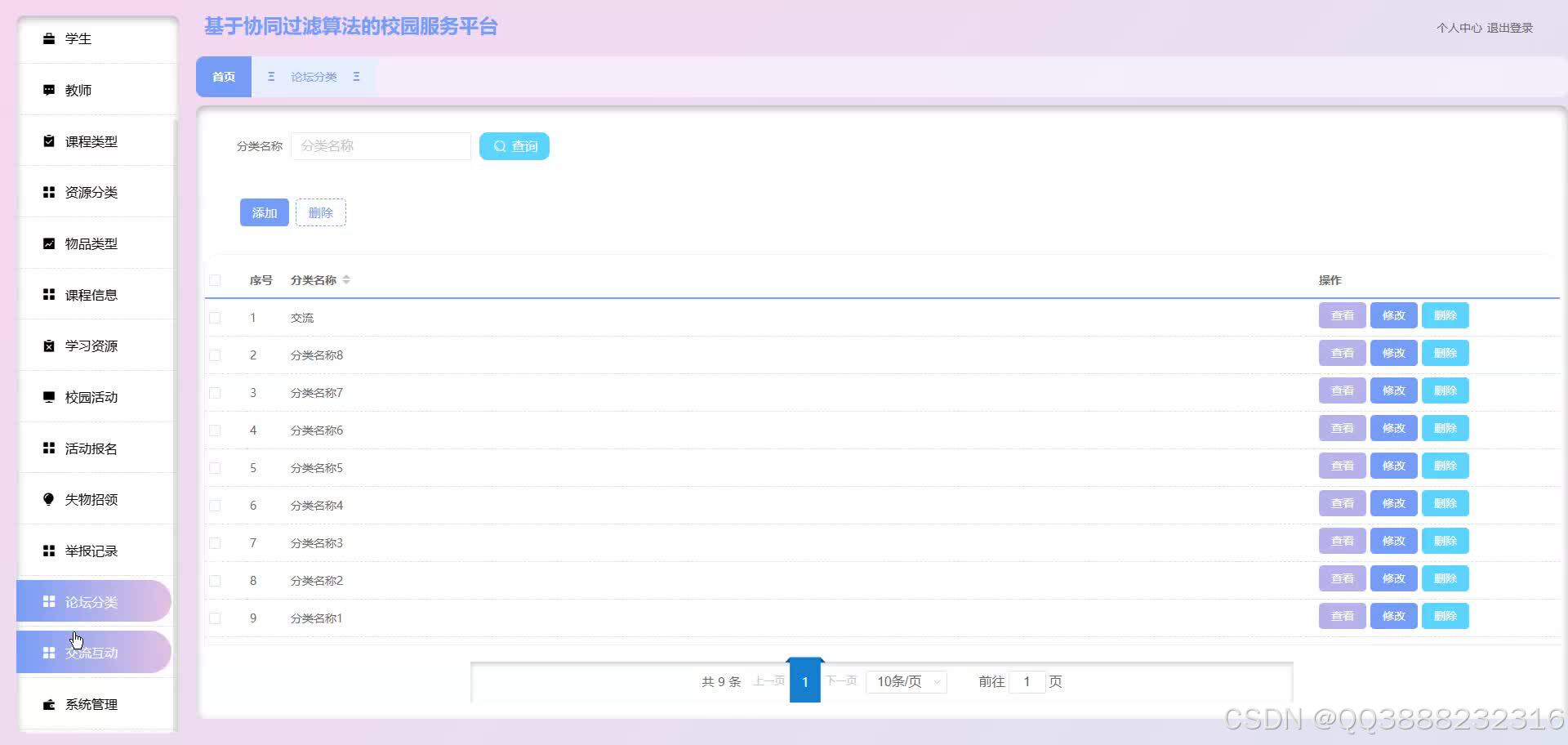
Task: Check the box for row 交流
Action: point(215,318)
